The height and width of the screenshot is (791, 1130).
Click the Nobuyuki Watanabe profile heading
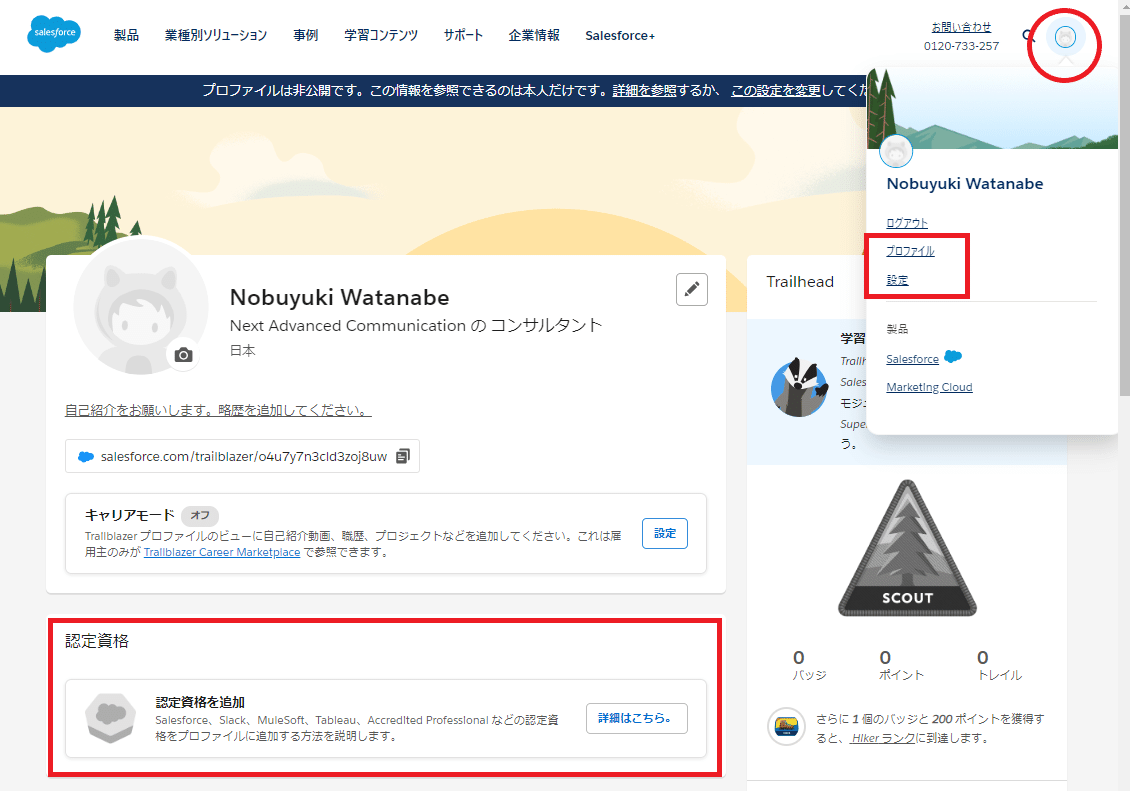tap(339, 297)
